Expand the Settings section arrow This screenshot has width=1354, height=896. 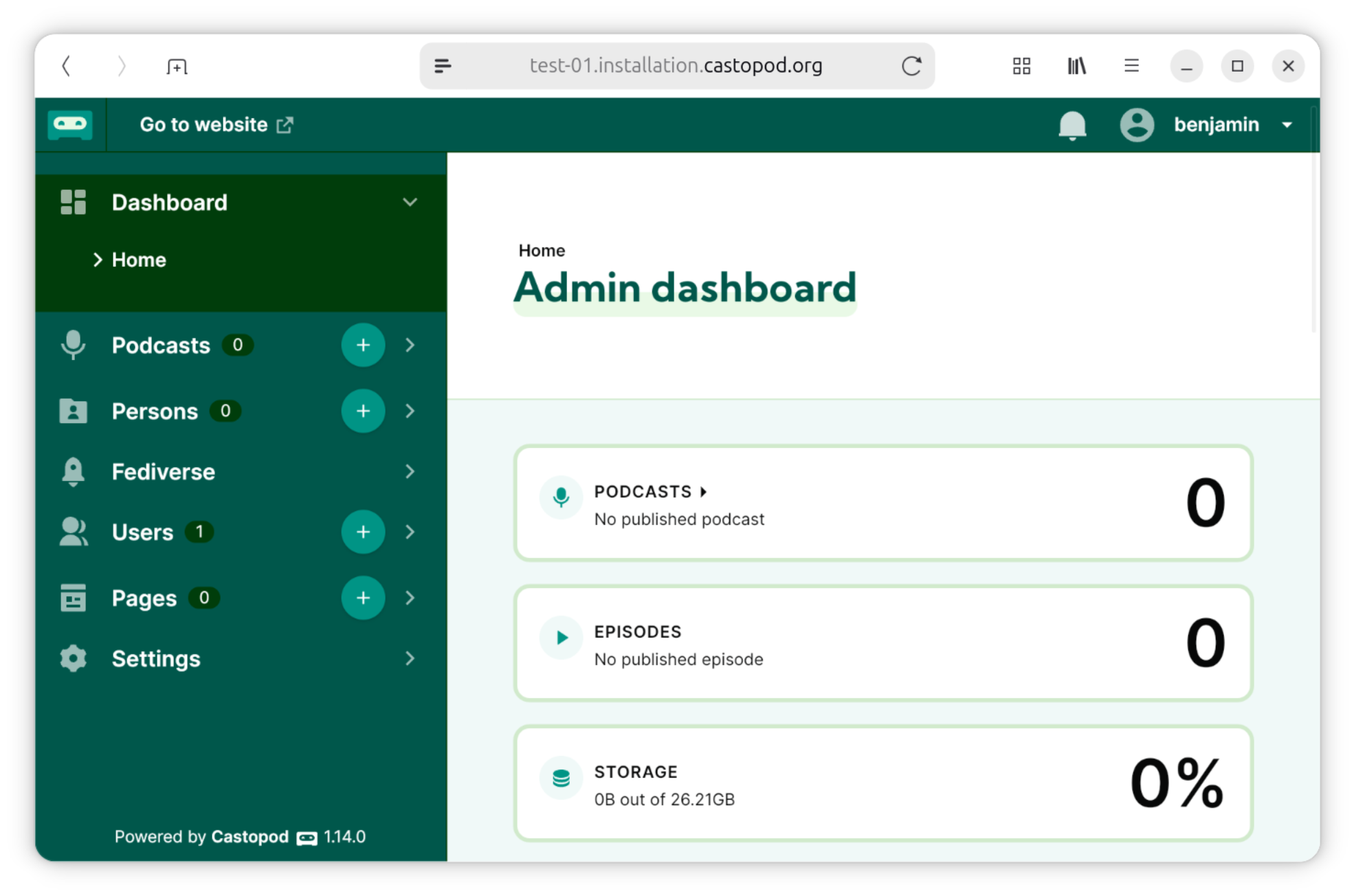click(x=410, y=658)
